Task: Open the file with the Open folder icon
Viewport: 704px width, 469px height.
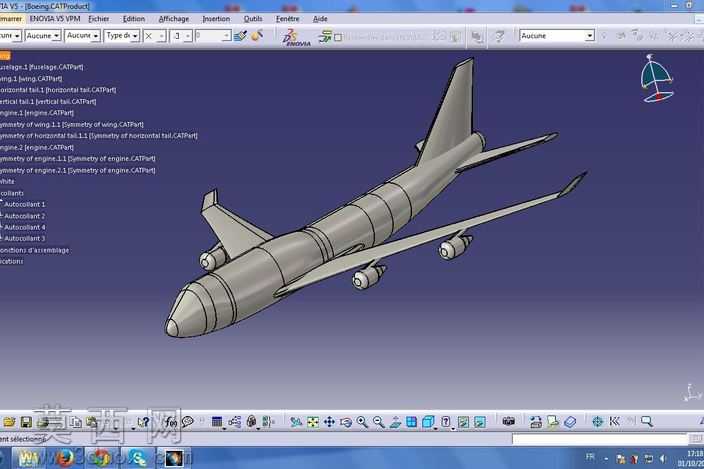Action: (9, 422)
